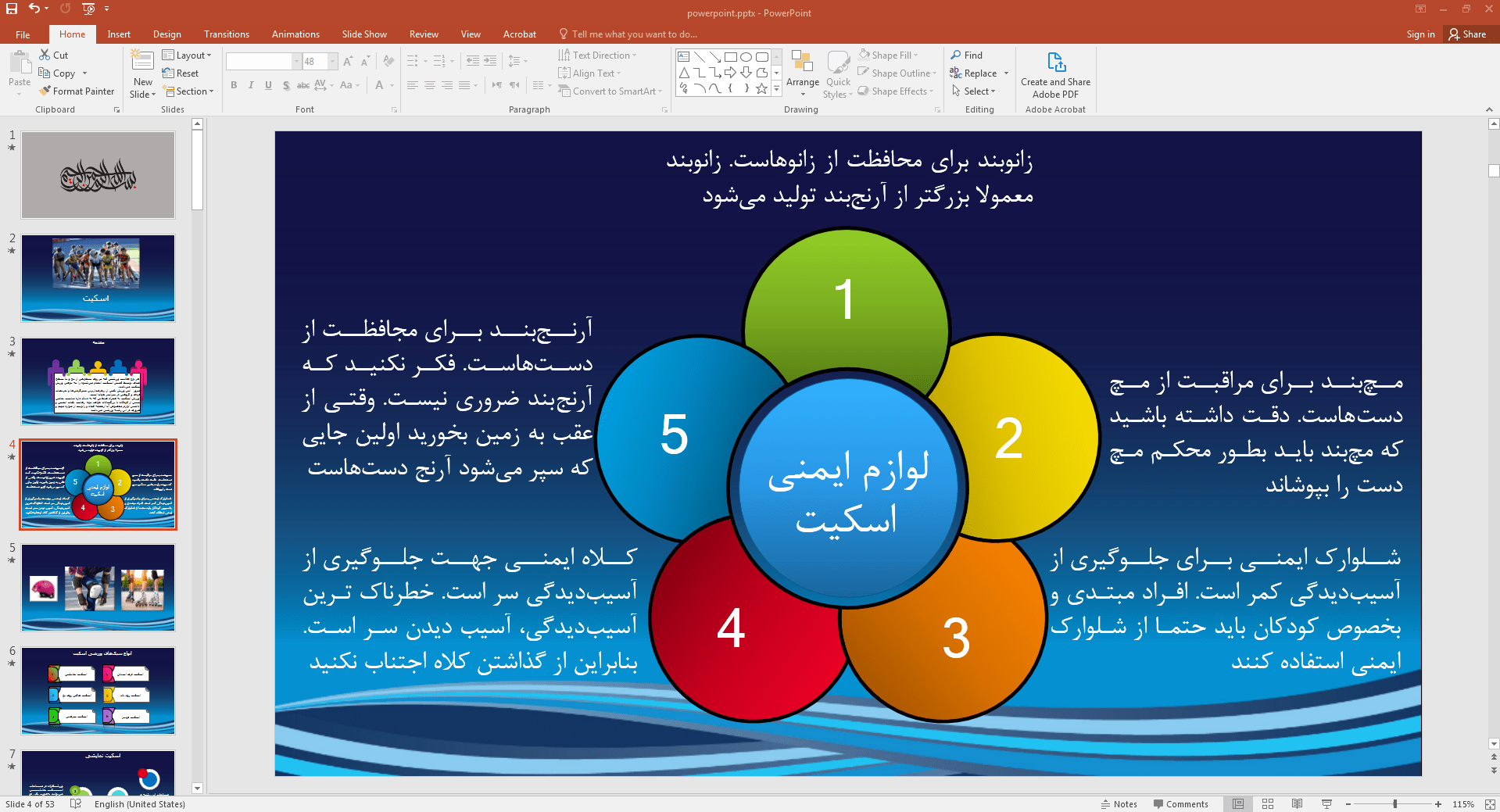1500x812 pixels.
Task: Click Create and Share Adobe PDF
Action: [1055, 76]
